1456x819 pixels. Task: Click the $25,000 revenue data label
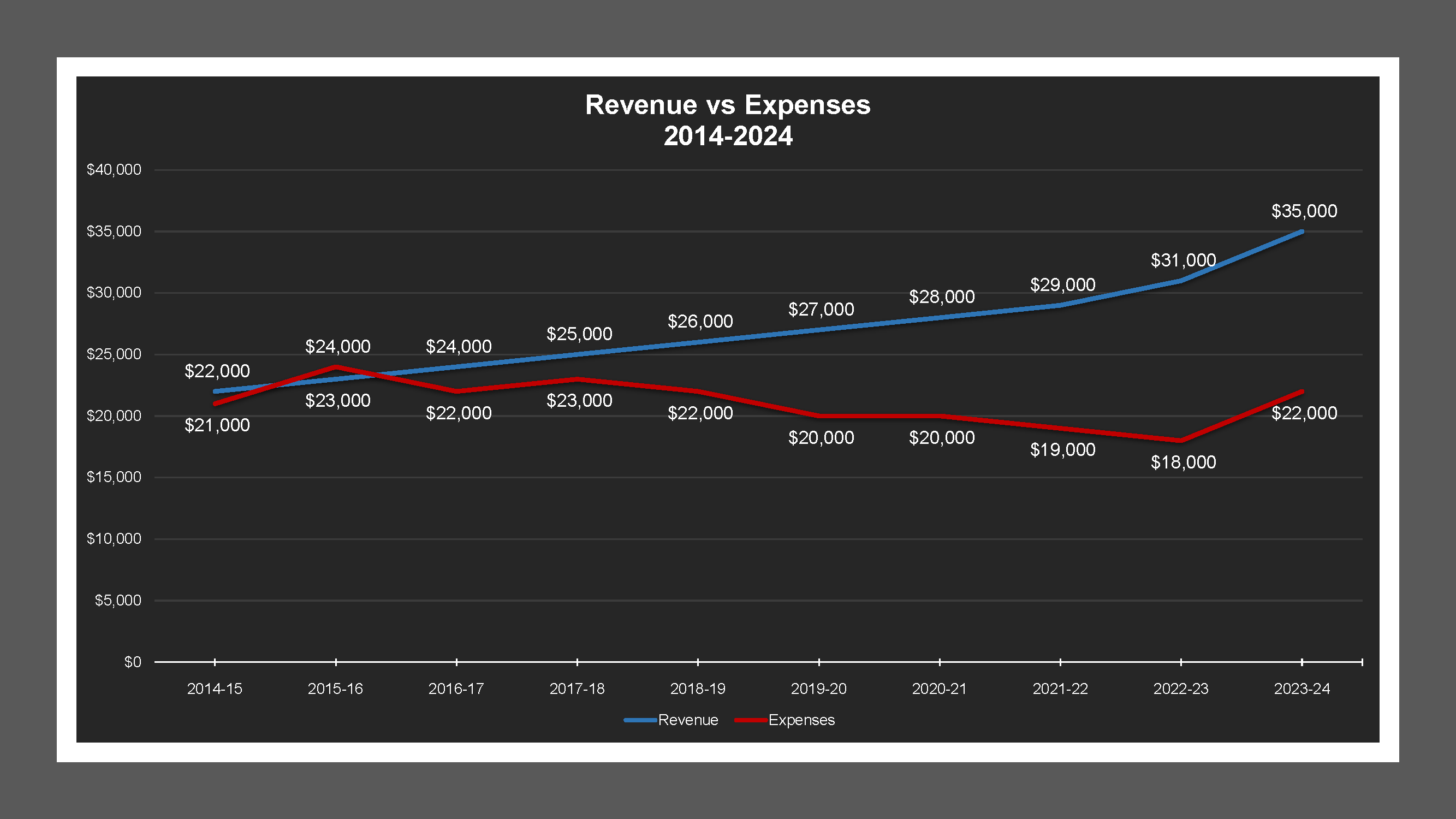[579, 334]
